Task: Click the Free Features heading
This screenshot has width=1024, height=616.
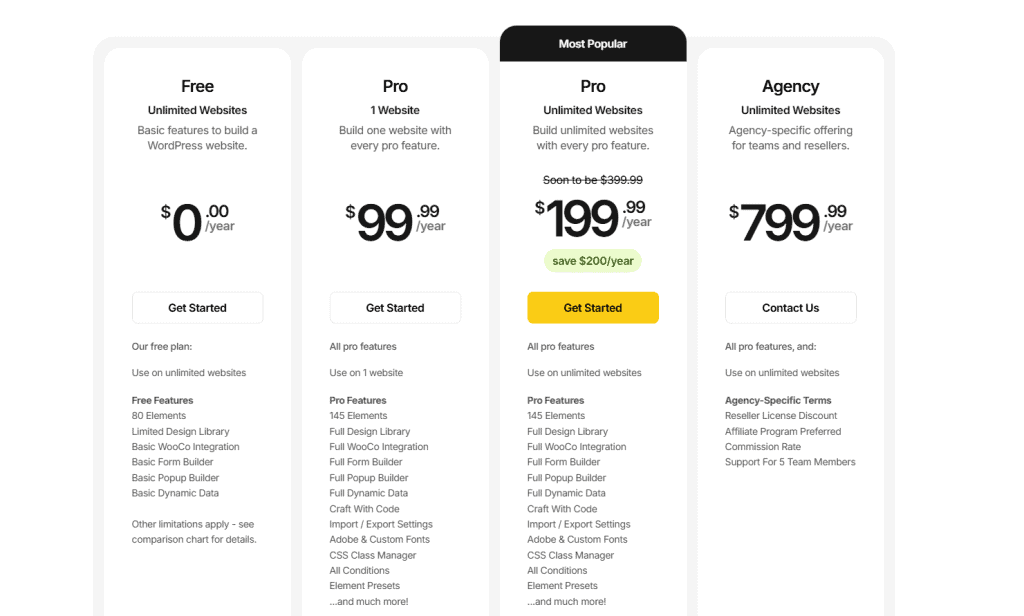Action: pos(162,400)
